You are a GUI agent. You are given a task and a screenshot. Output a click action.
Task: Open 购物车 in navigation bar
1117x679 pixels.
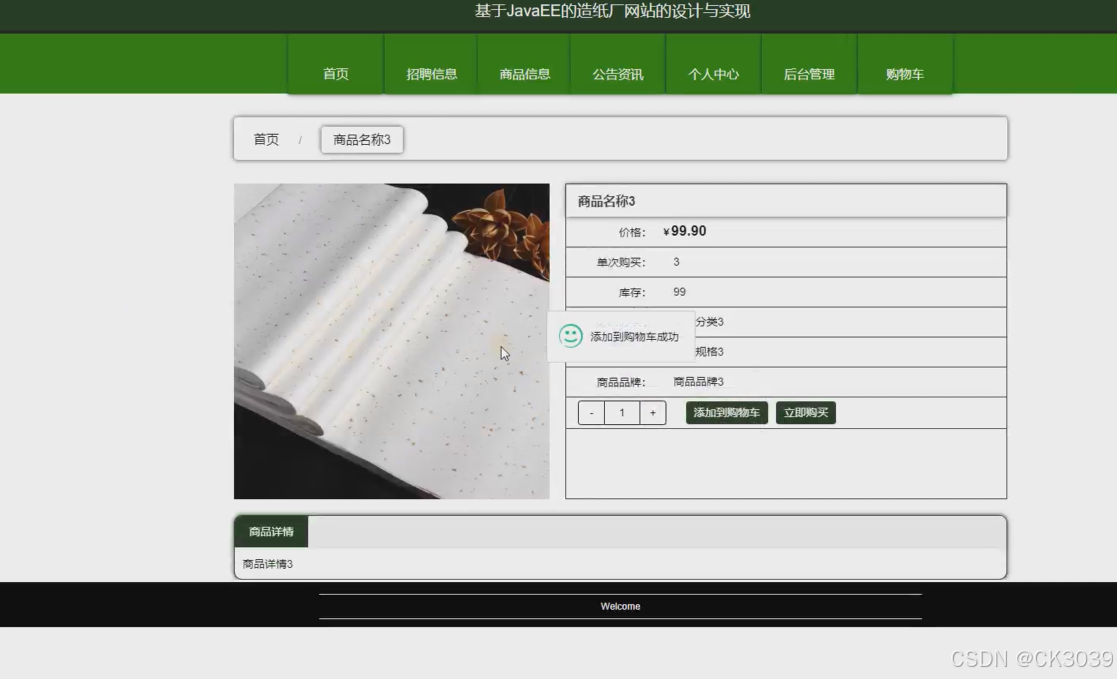(x=905, y=74)
